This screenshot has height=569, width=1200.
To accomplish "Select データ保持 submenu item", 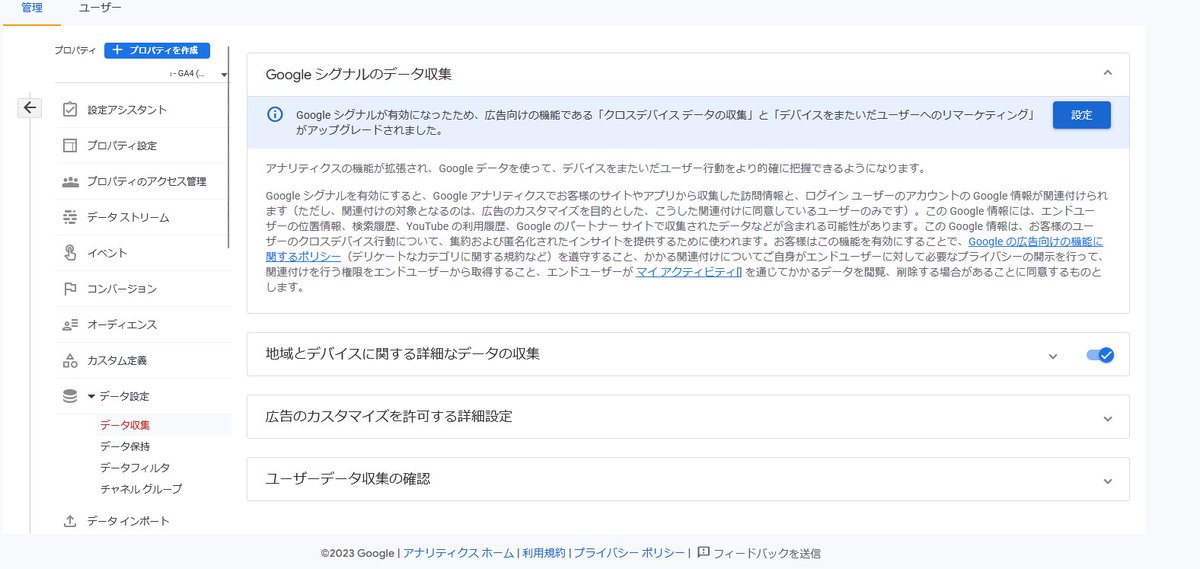I will (125, 446).
